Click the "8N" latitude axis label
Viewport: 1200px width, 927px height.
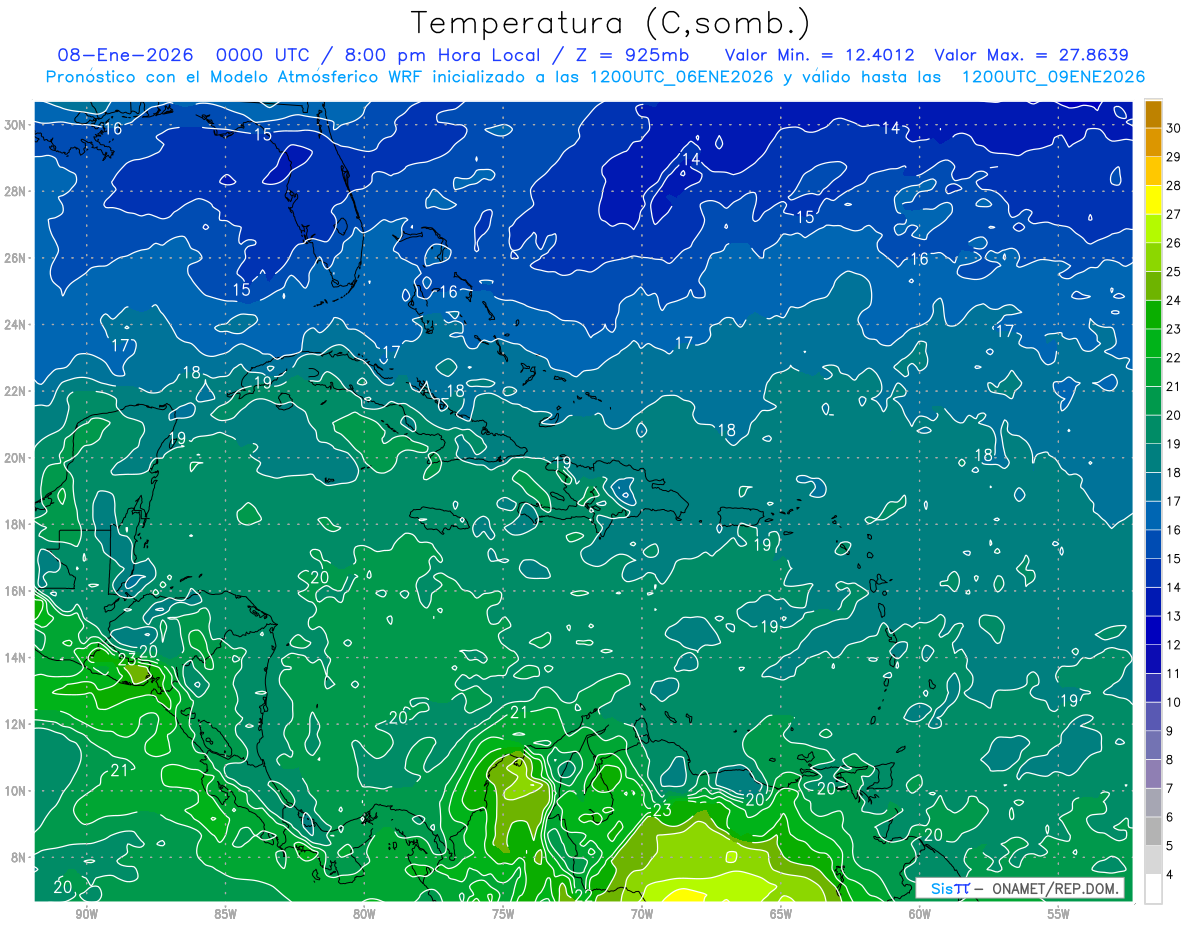(20, 857)
